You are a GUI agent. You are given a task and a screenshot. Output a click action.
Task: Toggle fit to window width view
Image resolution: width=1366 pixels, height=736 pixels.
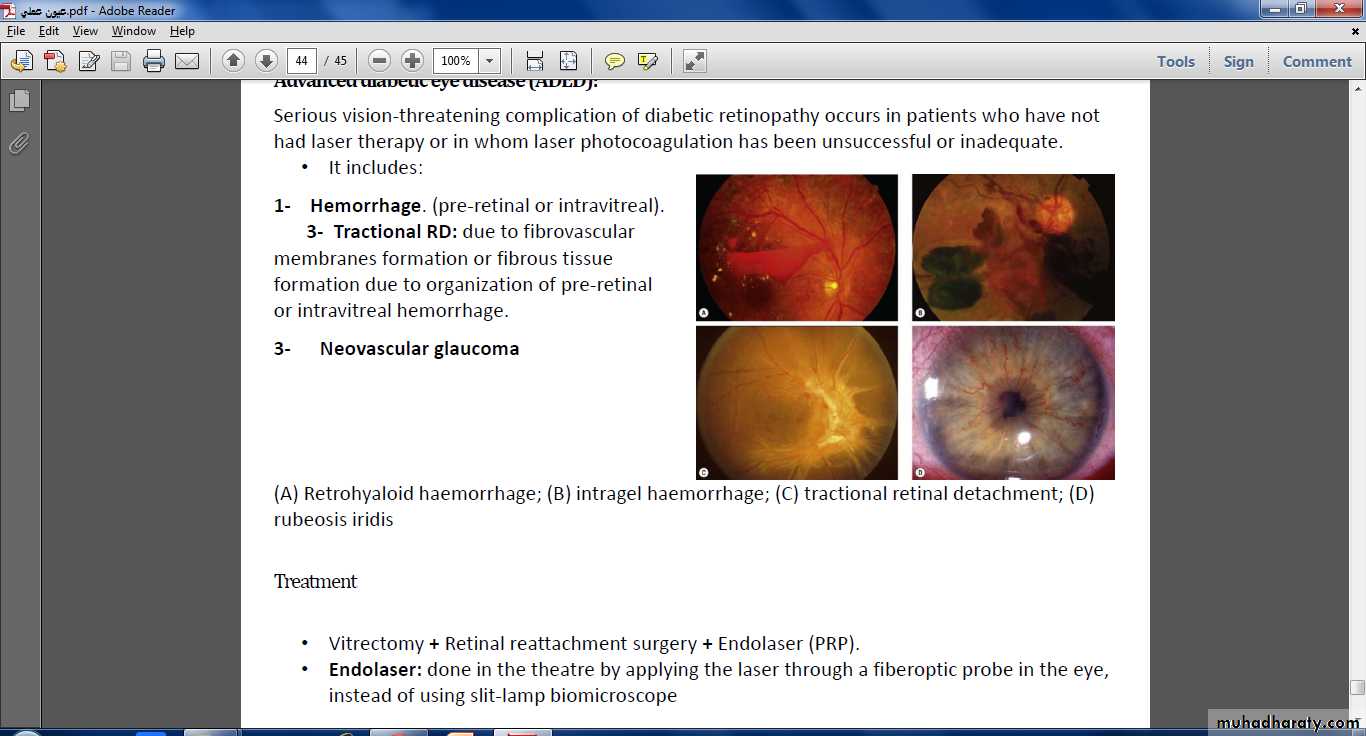[535, 61]
